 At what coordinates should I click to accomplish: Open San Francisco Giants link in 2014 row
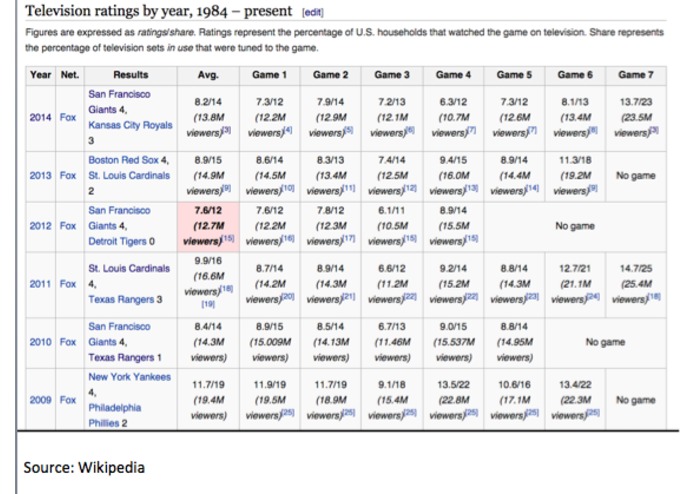click(x=119, y=102)
